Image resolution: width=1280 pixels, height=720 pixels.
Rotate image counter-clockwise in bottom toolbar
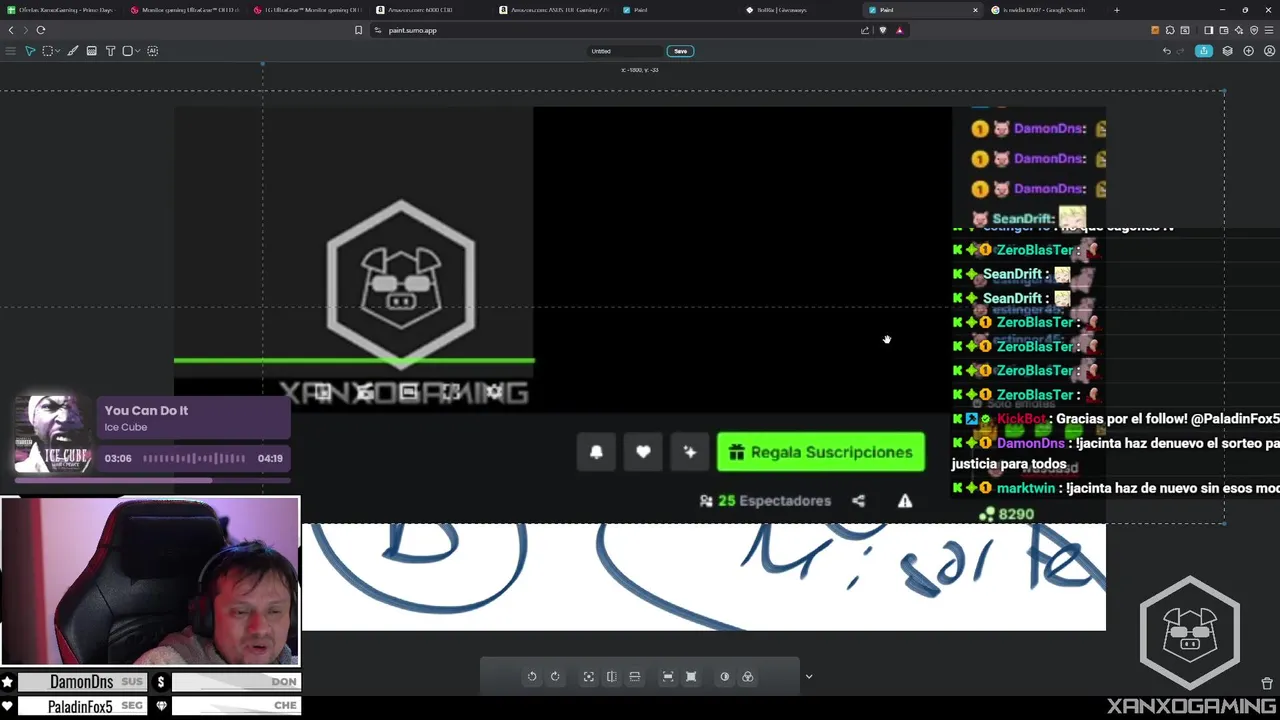point(532,677)
